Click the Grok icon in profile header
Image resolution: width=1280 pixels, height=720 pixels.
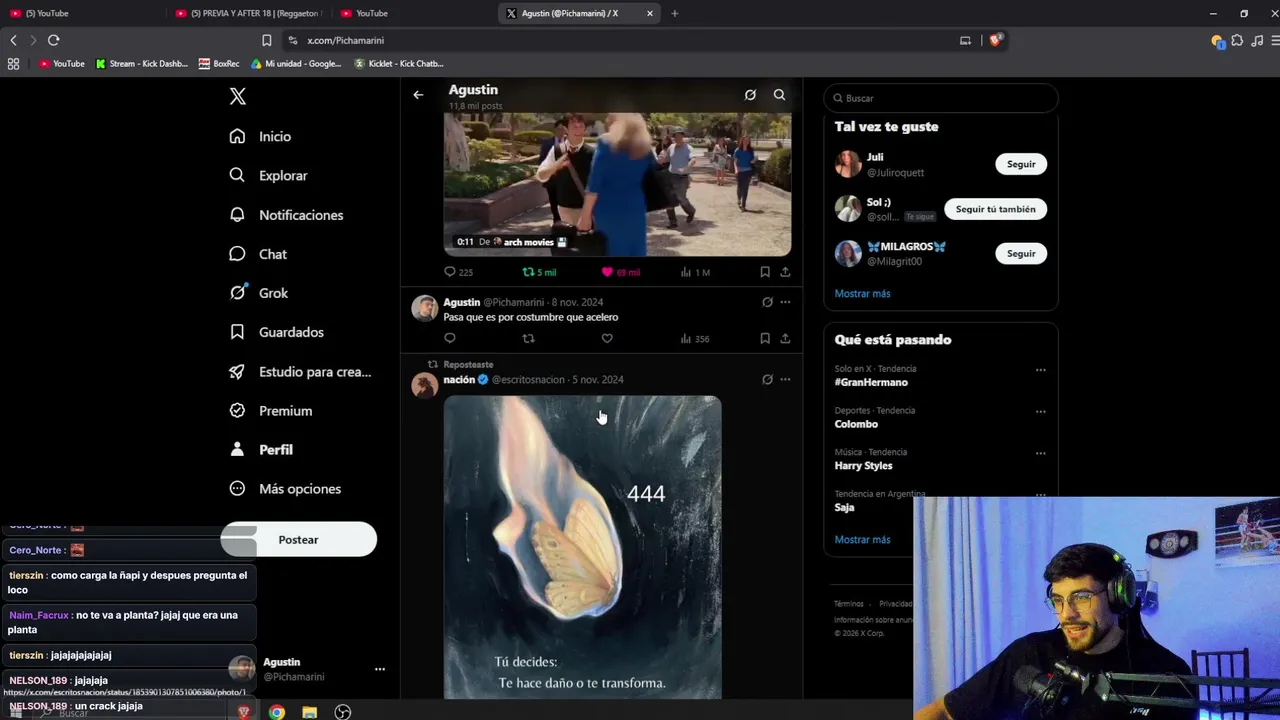[750, 95]
